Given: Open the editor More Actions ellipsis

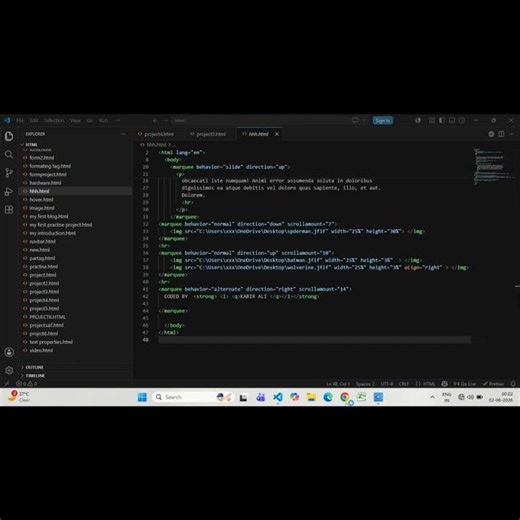Looking at the screenshot, I should [512, 134].
